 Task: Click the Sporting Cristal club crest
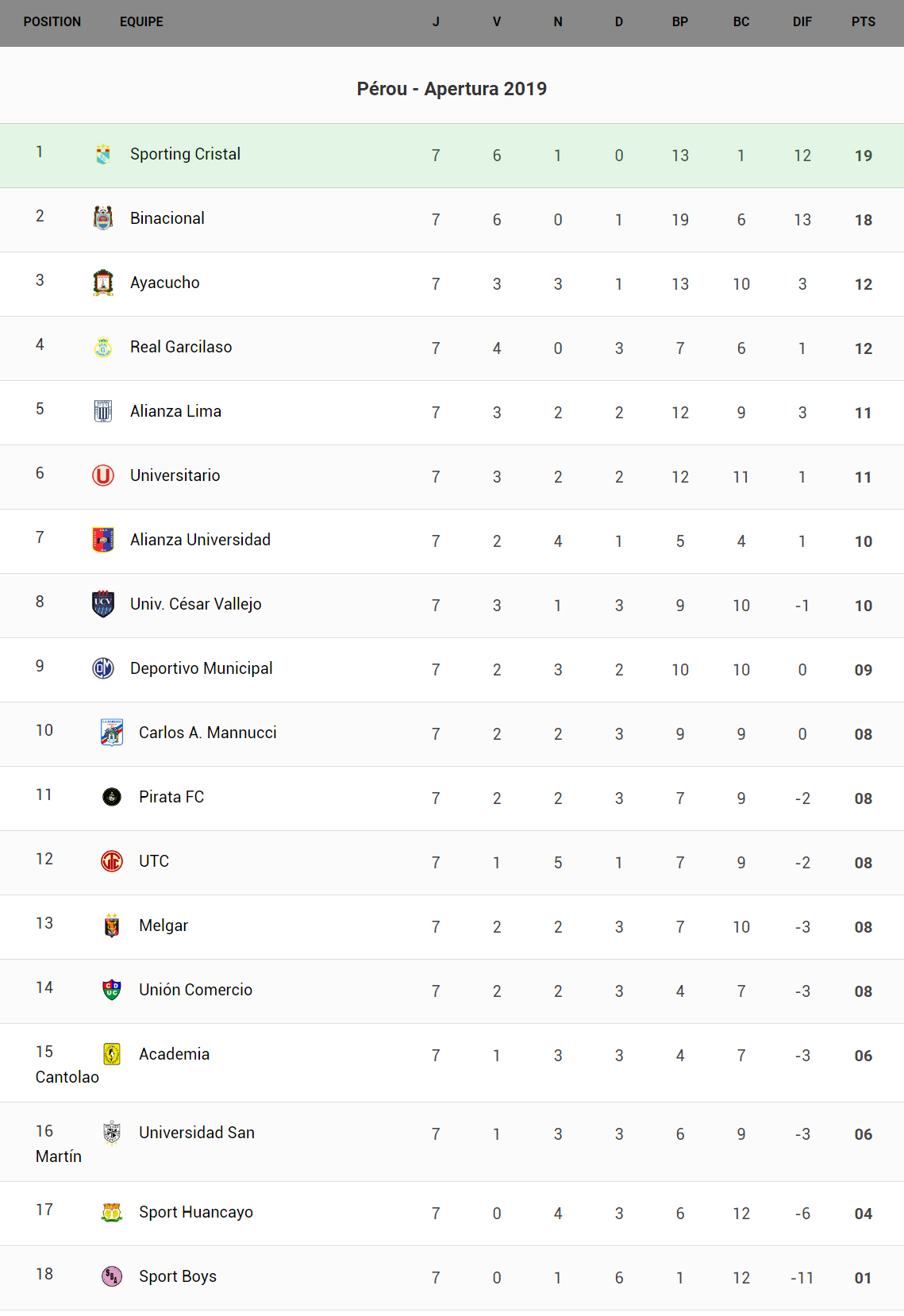click(103, 154)
